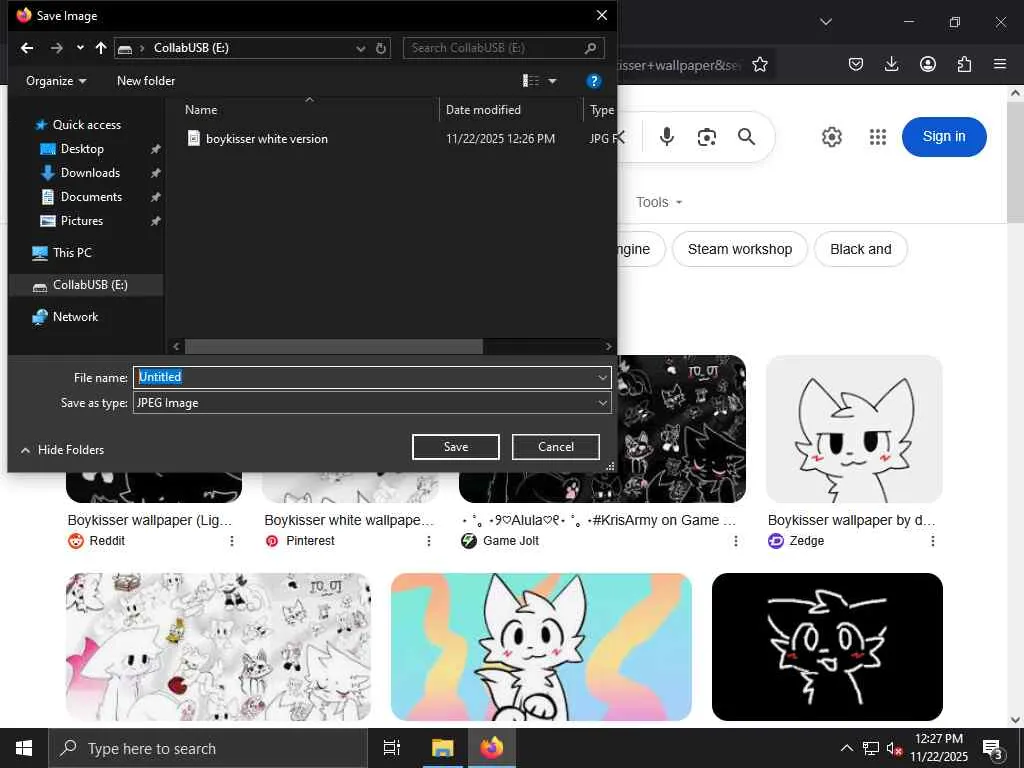Open Google quick settings gear
Screen dimensions: 1024x768
831,137
